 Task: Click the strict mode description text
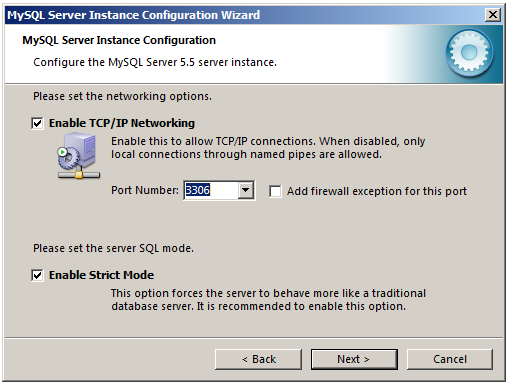(268, 300)
